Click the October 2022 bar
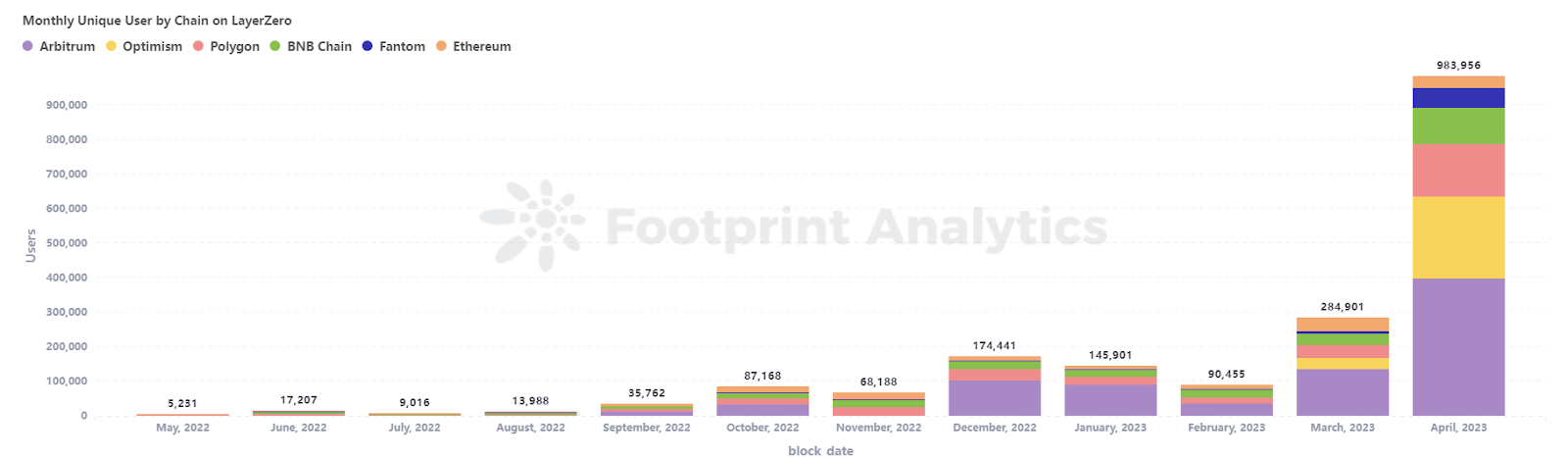This screenshot has height=458, width=1568. coord(762,402)
